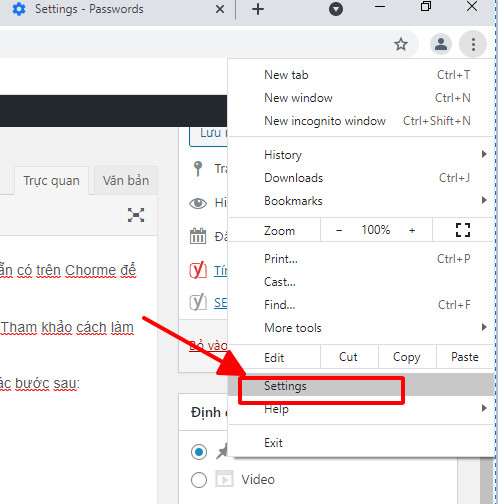498x504 pixels.
Task: Click the dropdown circle icon in title bar
Action: (336, 9)
